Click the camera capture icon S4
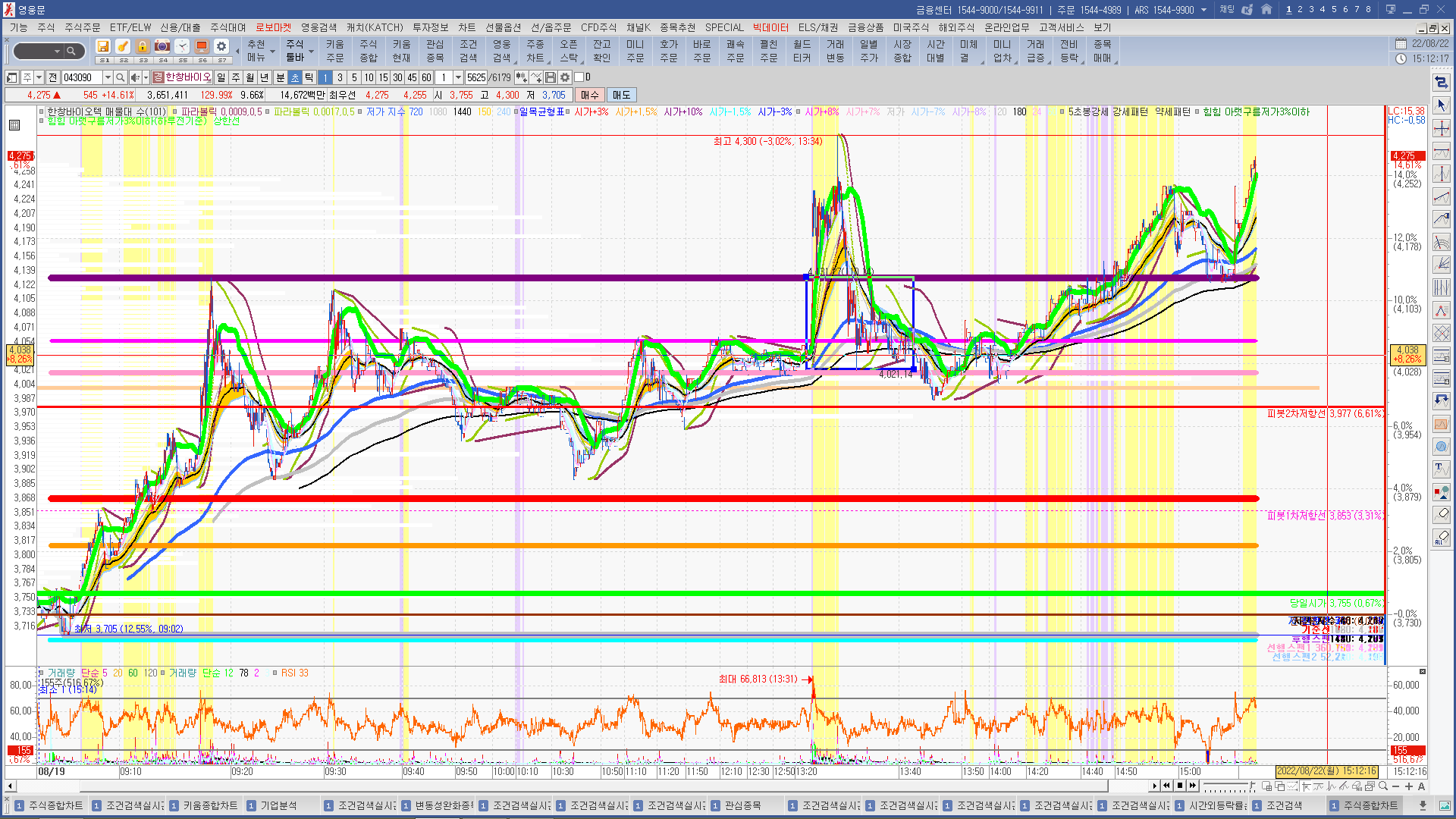 pyautogui.click(x=162, y=47)
